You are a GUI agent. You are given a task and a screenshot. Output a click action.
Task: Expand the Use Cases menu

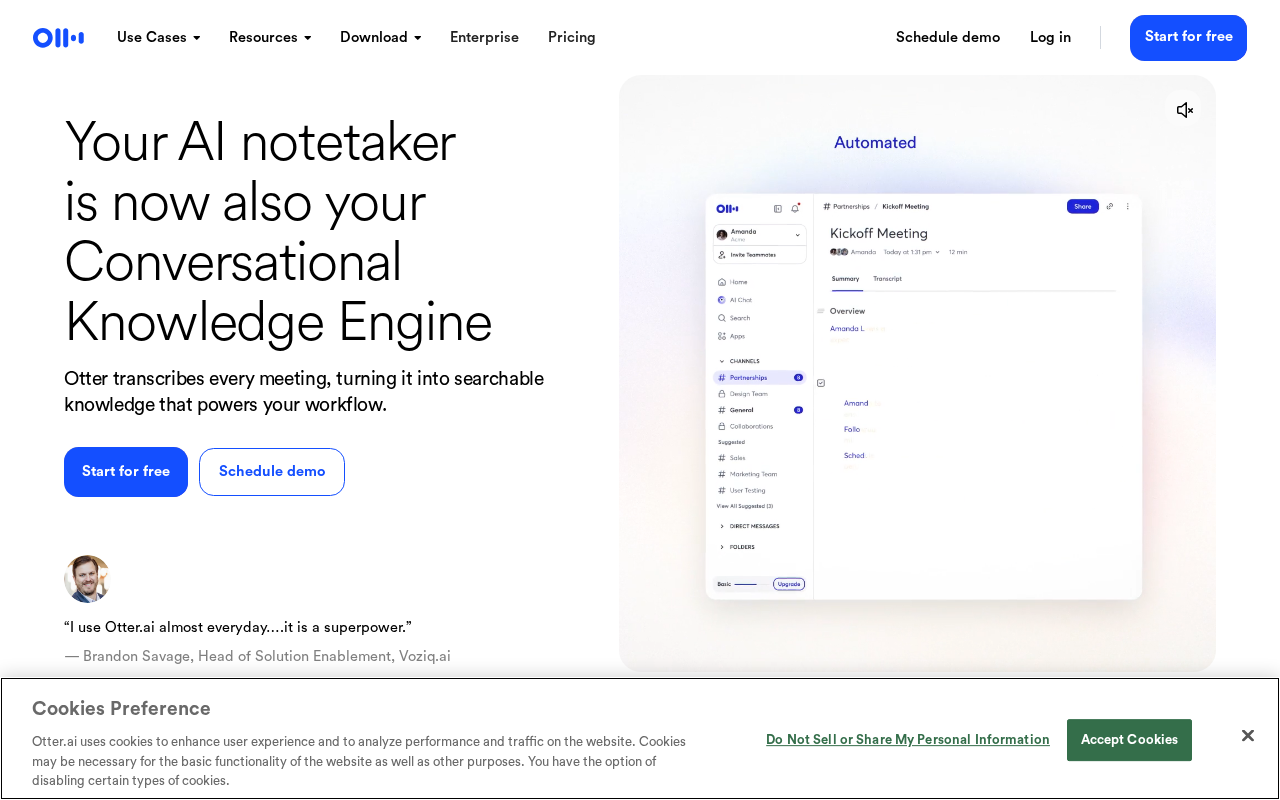(159, 38)
